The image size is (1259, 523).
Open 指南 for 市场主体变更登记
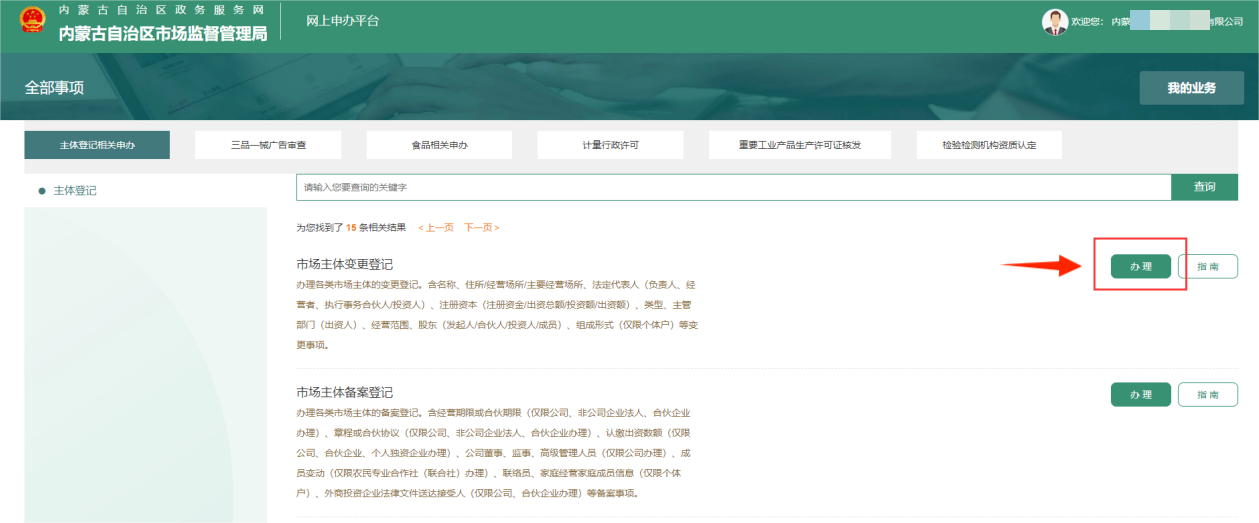(x=1207, y=266)
